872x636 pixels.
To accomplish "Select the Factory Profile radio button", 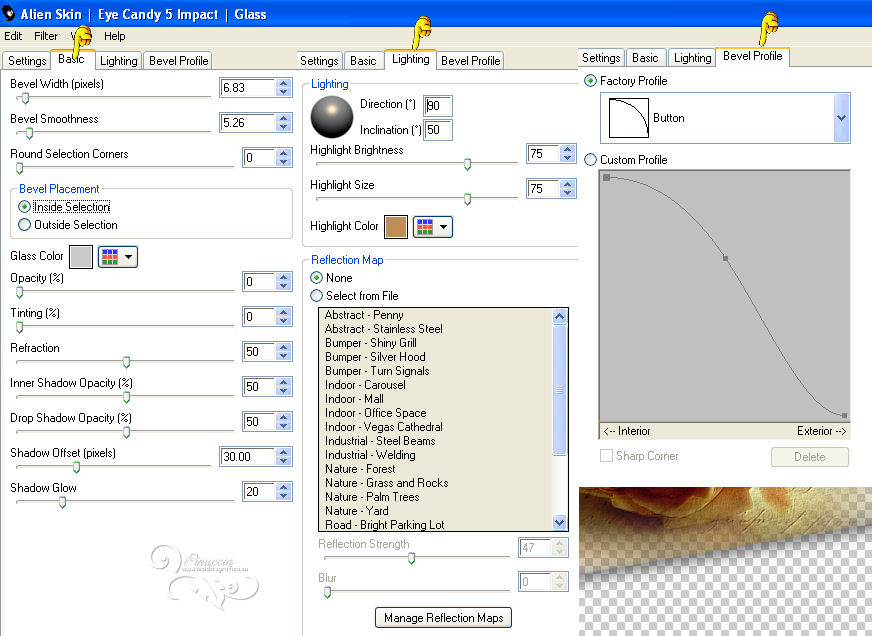I will coord(590,81).
